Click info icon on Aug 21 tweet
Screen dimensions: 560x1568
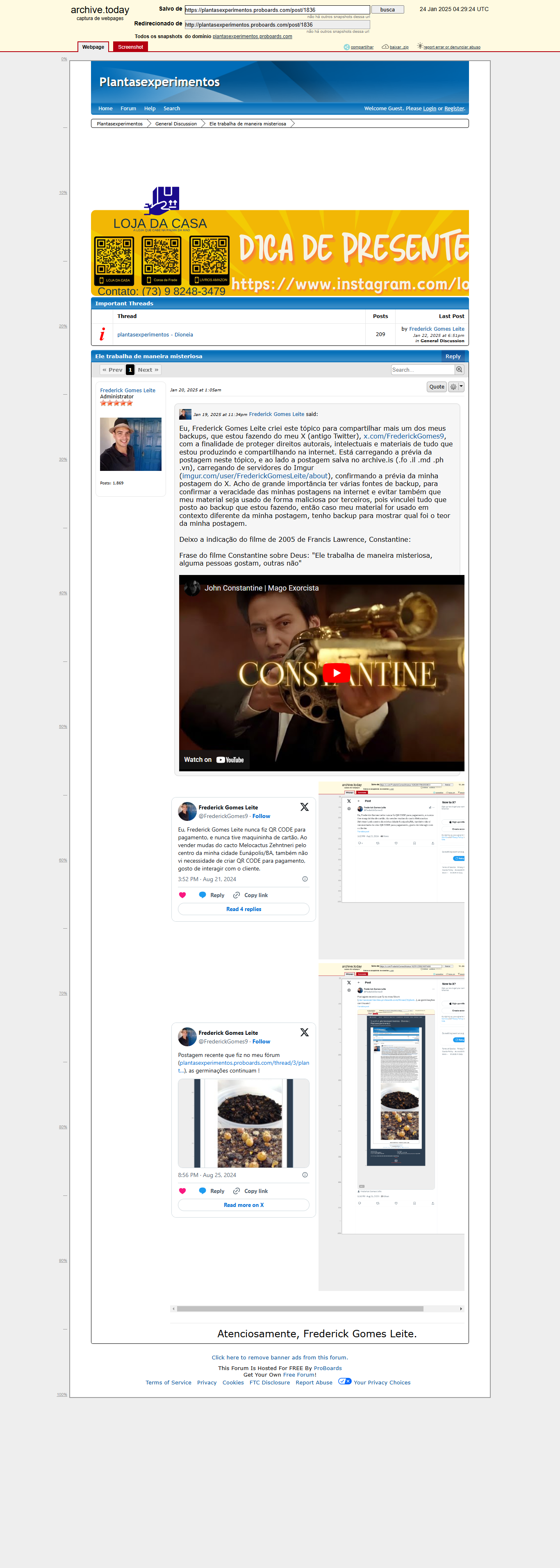pyautogui.click(x=305, y=879)
